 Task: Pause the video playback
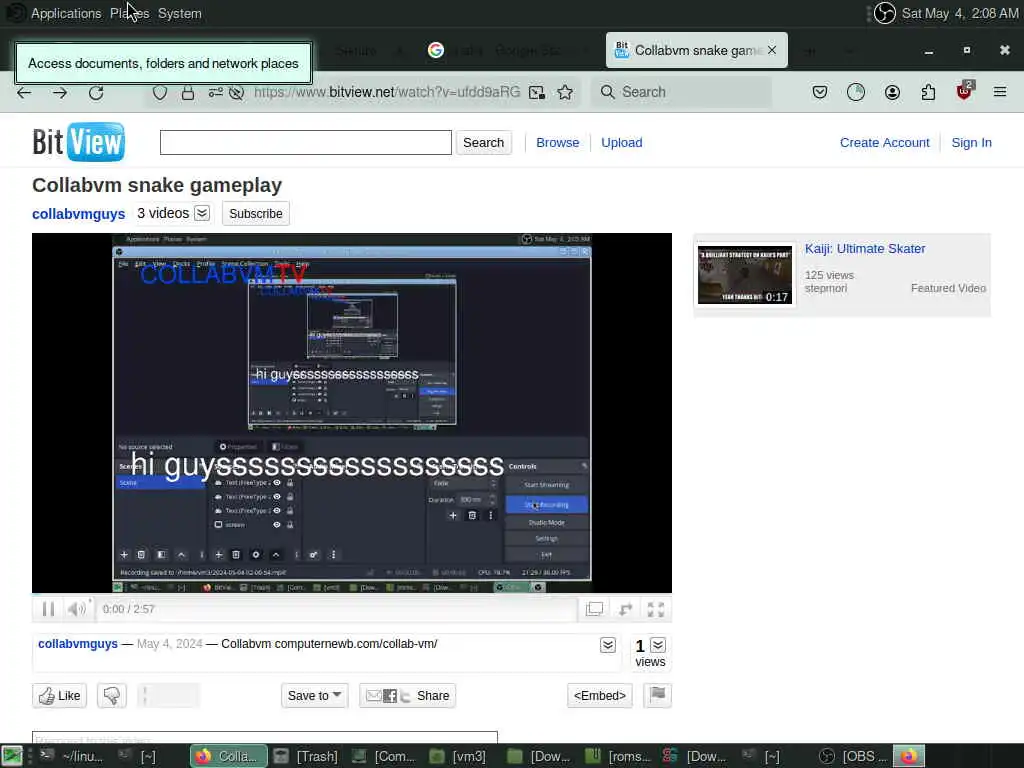(48, 609)
